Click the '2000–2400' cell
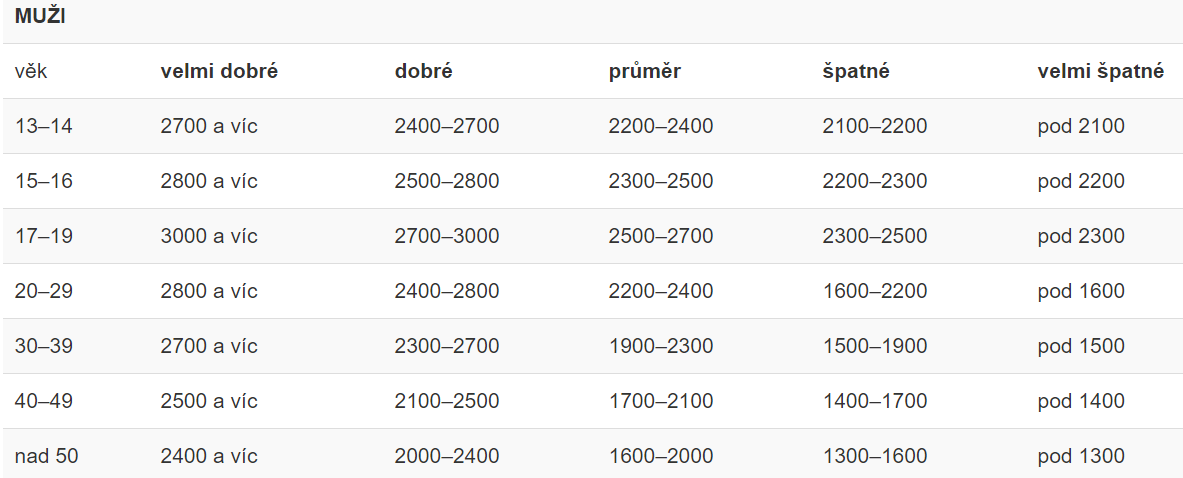Screen dimensions: 1183x478 pyautogui.click(x=447, y=456)
